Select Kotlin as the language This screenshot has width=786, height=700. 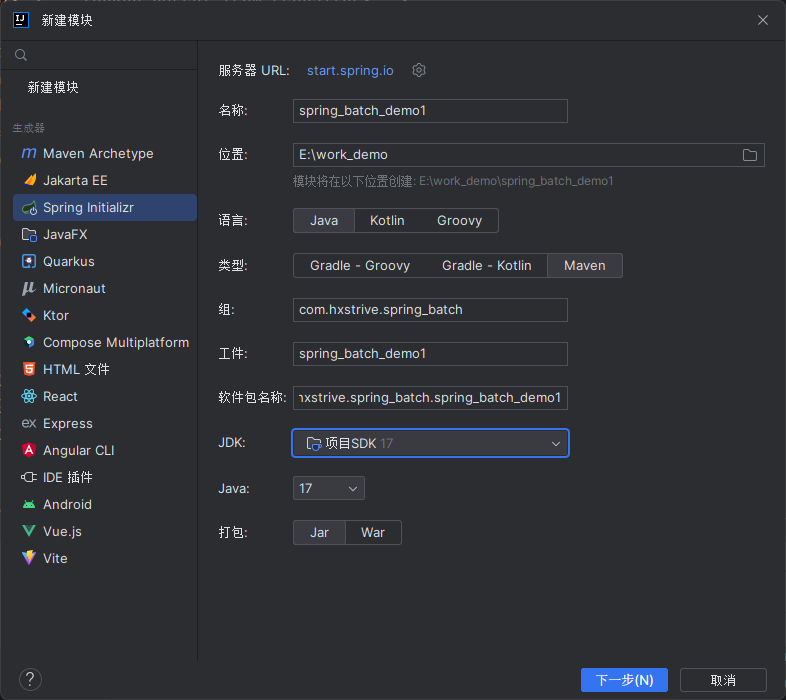387,221
